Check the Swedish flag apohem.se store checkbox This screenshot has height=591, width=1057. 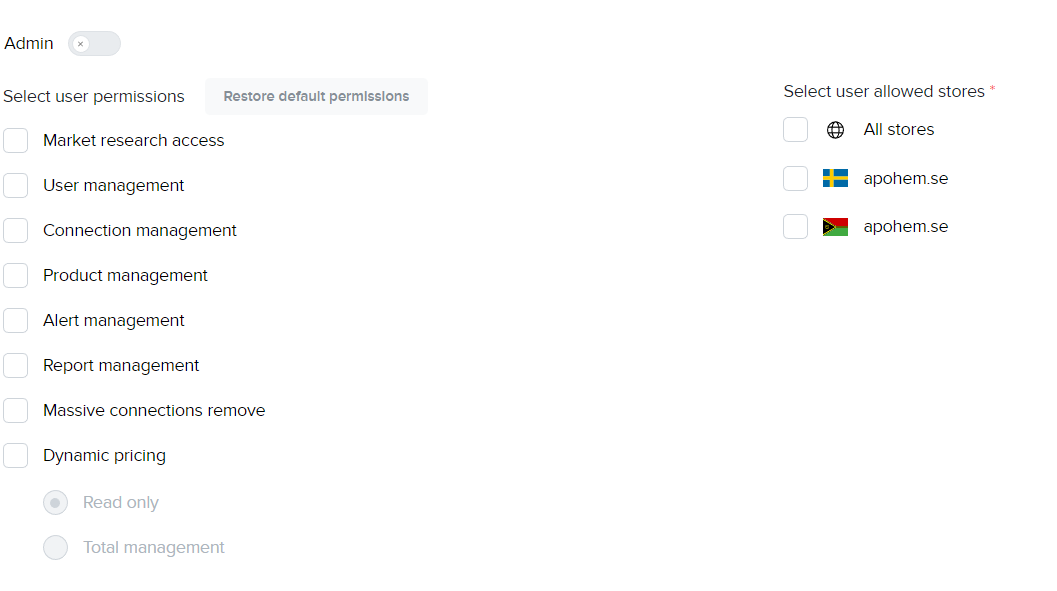pos(796,179)
